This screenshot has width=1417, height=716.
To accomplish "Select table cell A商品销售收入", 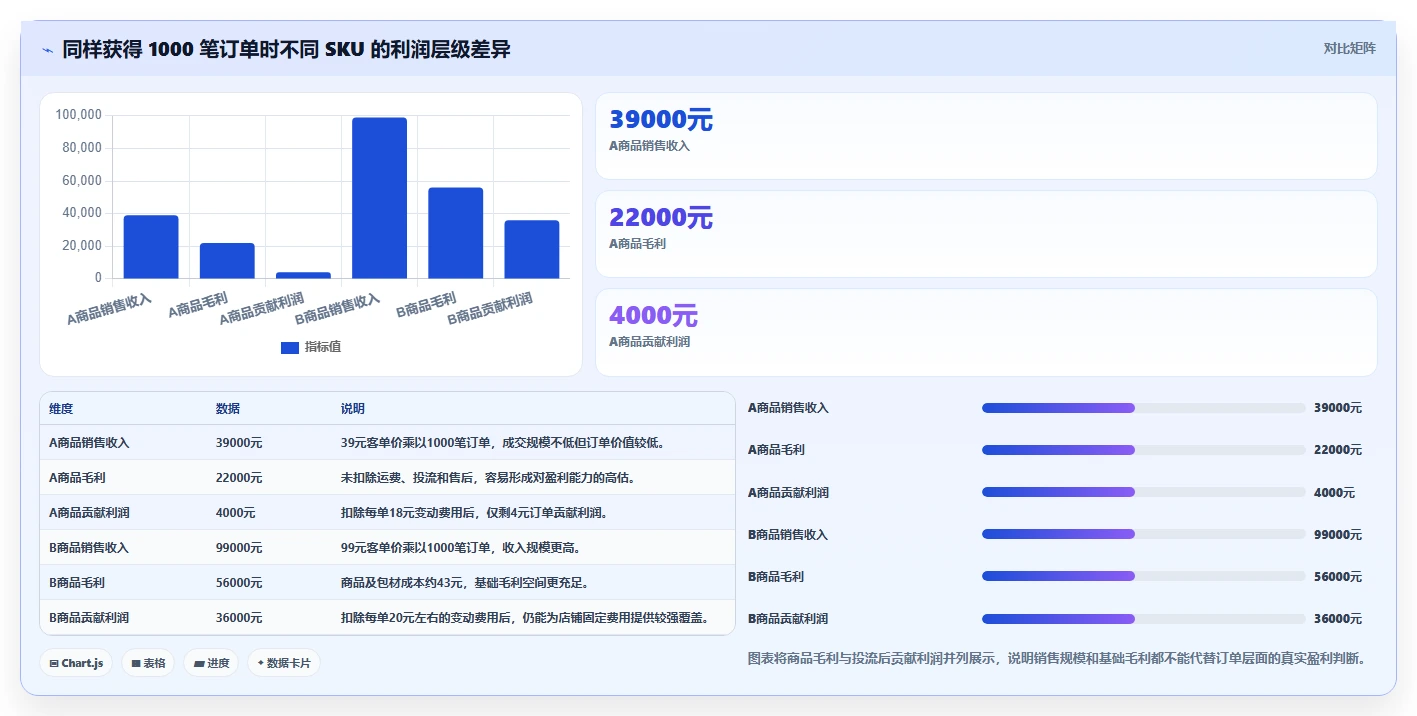I will click(x=89, y=442).
